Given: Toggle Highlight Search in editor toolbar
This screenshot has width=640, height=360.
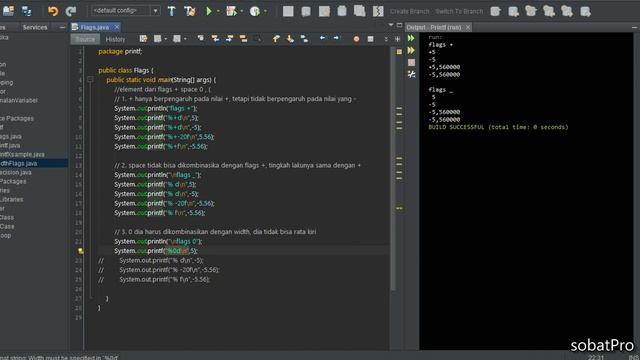Looking at the screenshot, I should (x=243, y=38).
